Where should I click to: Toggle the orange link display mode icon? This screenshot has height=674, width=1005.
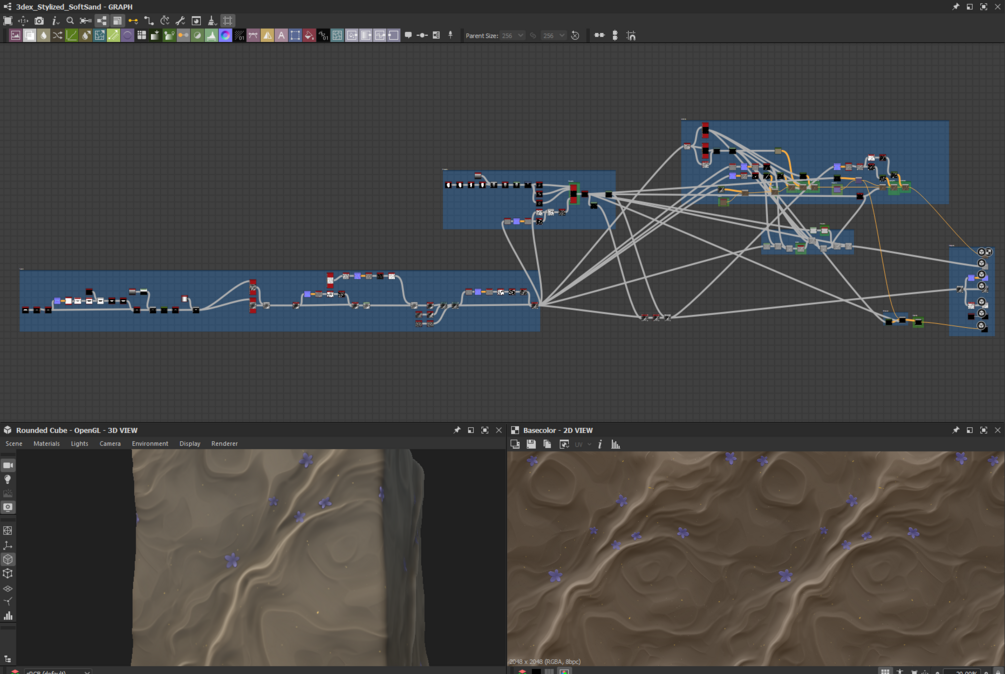click(133, 21)
